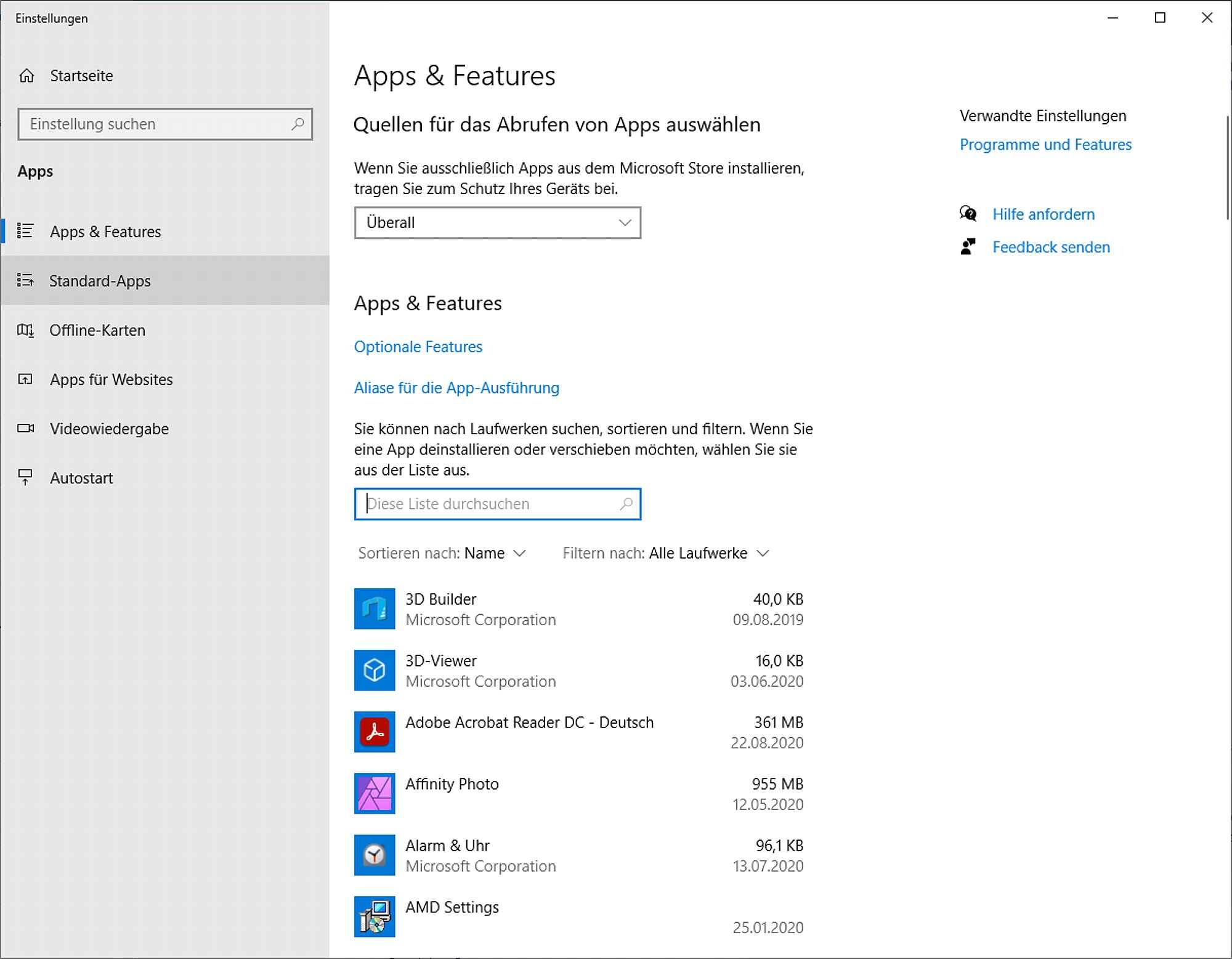The height and width of the screenshot is (959, 1232).
Task: Select the Affinity Photo list entry
Action: [x=579, y=793]
